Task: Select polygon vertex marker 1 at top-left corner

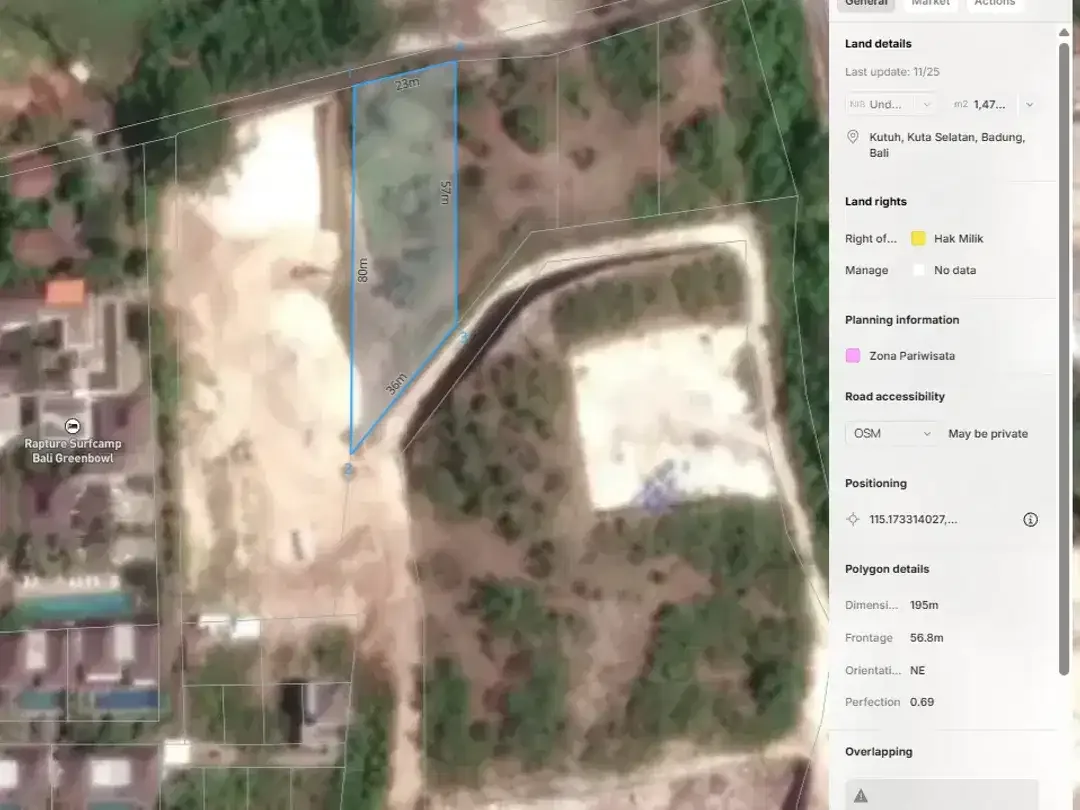Action: [349, 73]
